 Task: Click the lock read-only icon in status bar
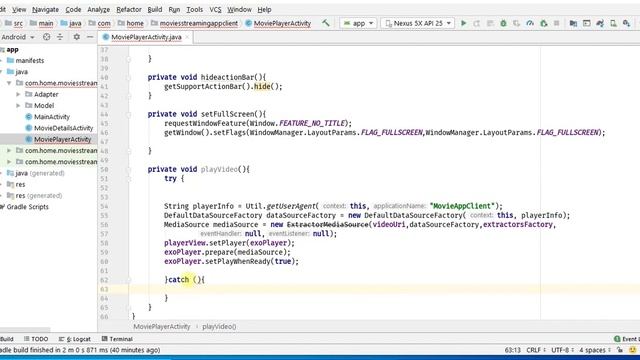pos(620,350)
